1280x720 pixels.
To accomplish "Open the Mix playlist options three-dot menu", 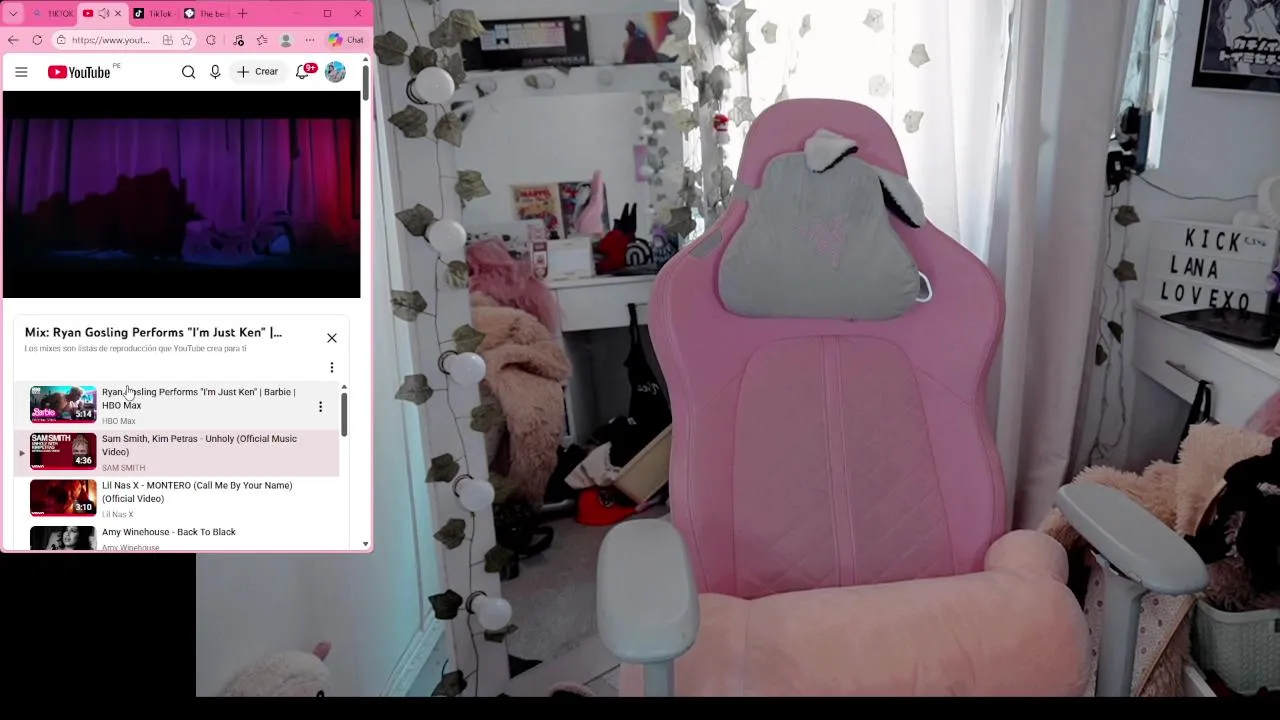I will (x=332, y=368).
